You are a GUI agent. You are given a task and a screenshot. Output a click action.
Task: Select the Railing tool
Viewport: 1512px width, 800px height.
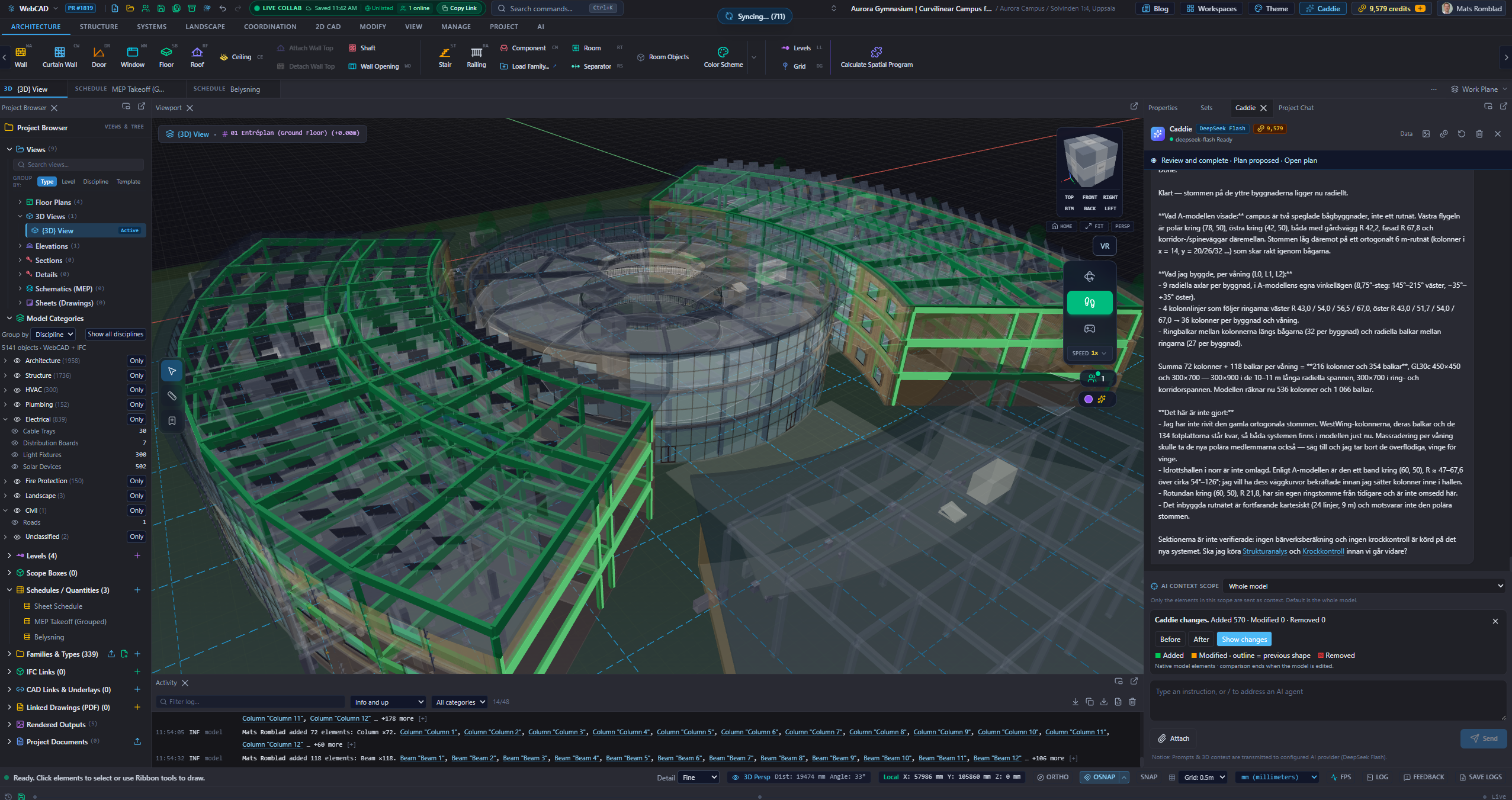[476, 57]
